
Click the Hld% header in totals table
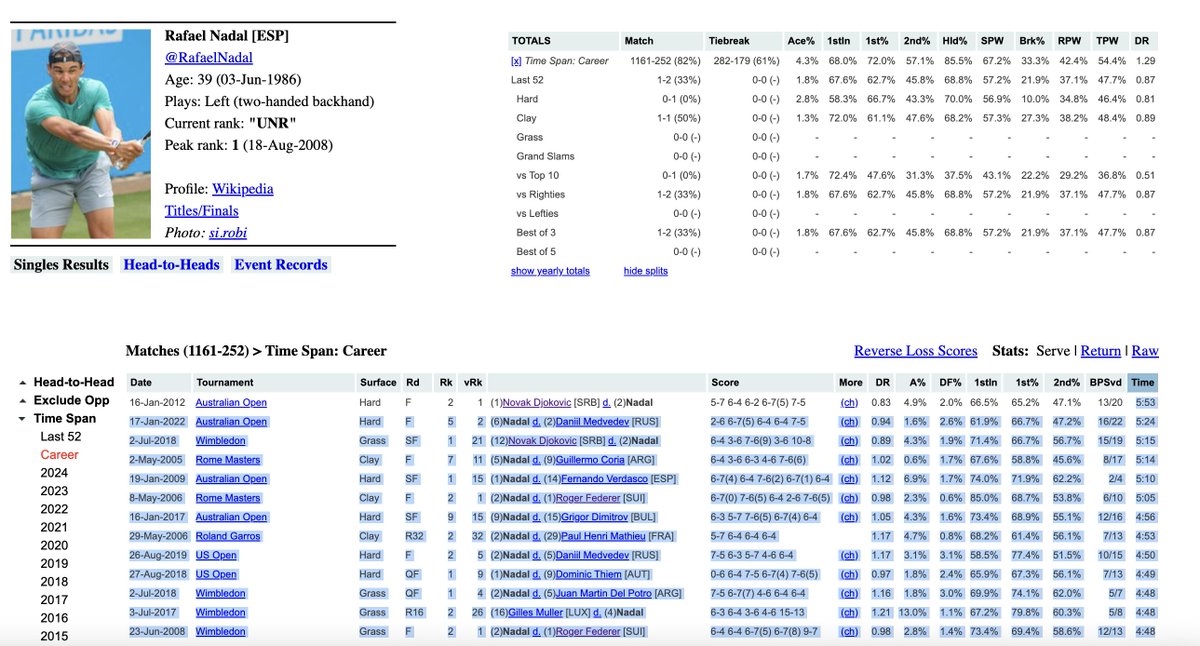click(955, 41)
